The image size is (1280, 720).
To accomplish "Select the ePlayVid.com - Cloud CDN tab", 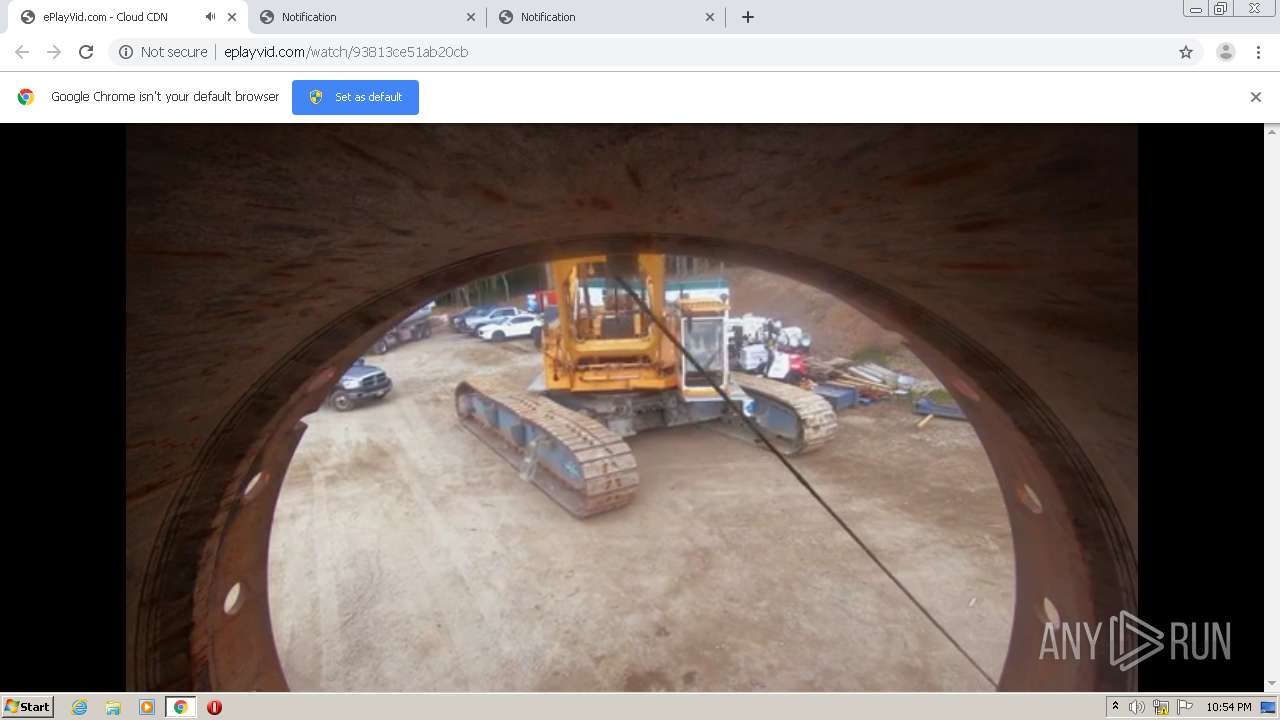I will [x=128, y=17].
